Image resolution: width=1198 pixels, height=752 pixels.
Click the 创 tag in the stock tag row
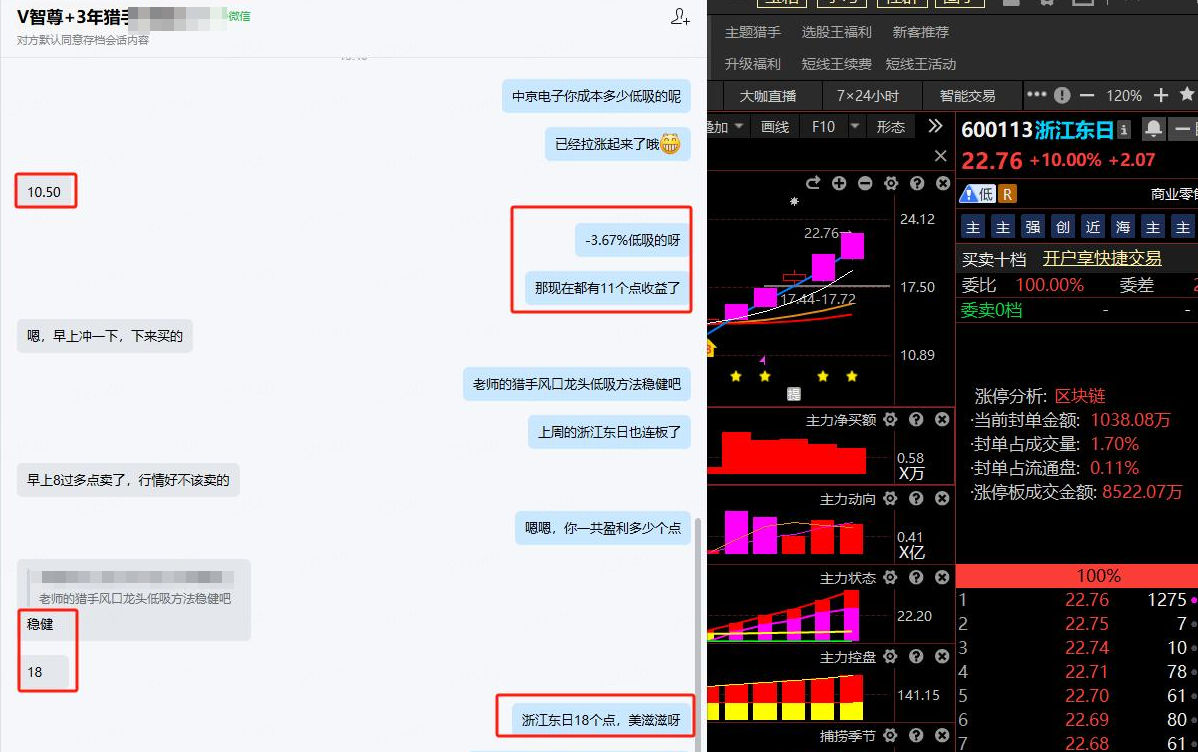click(x=1063, y=227)
